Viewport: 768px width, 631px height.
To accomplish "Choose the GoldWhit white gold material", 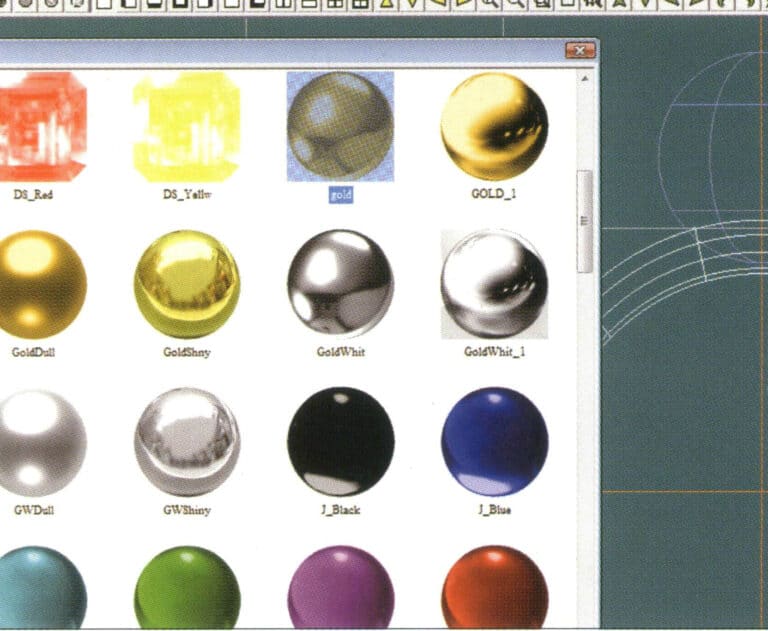I will [340, 284].
